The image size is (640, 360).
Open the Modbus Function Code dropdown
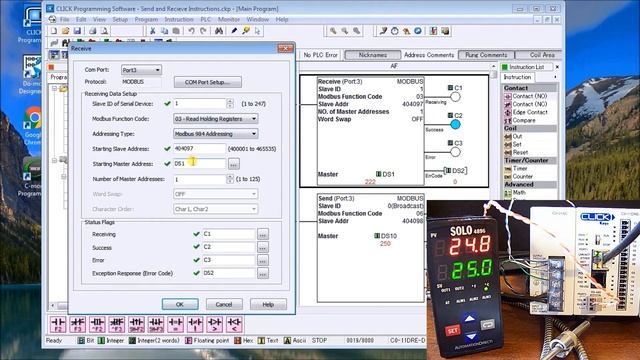[x=216, y=119]
